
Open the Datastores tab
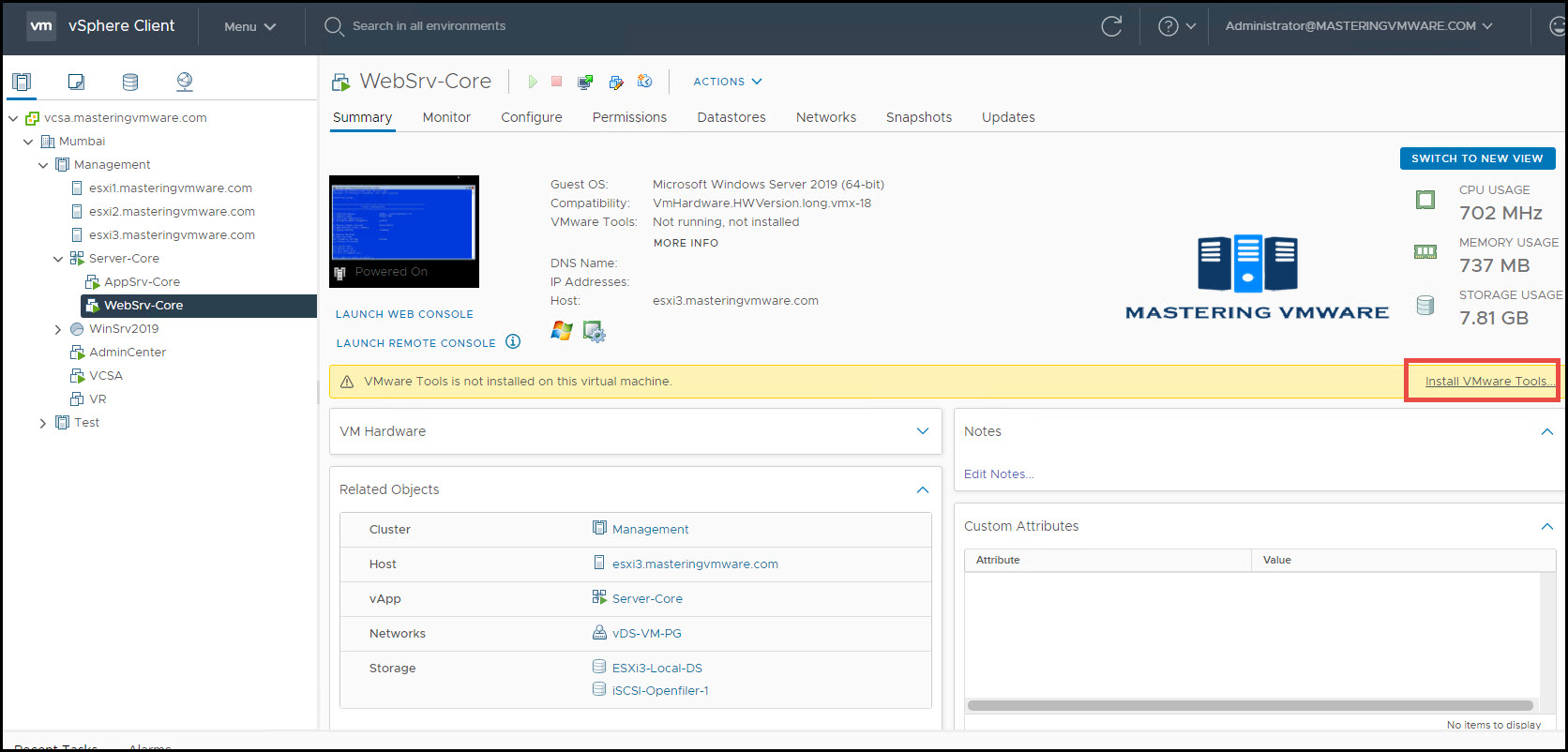[731, 117]
